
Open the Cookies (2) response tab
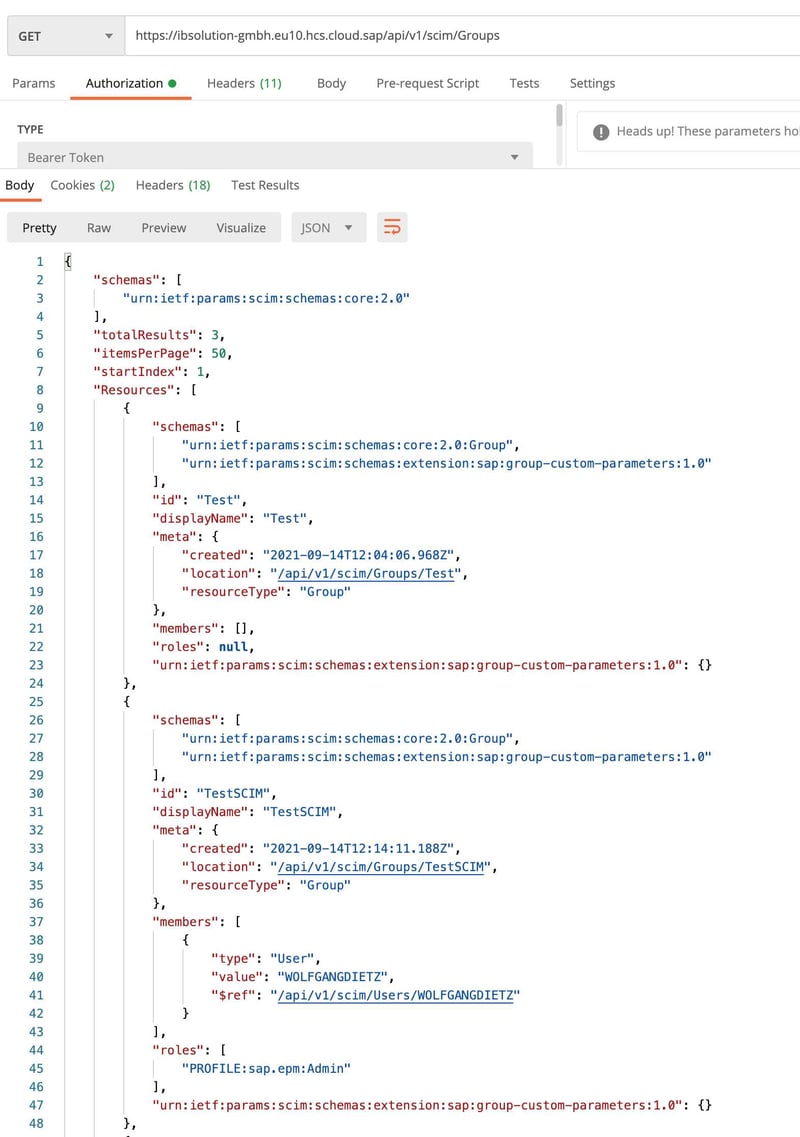[83, 185]
